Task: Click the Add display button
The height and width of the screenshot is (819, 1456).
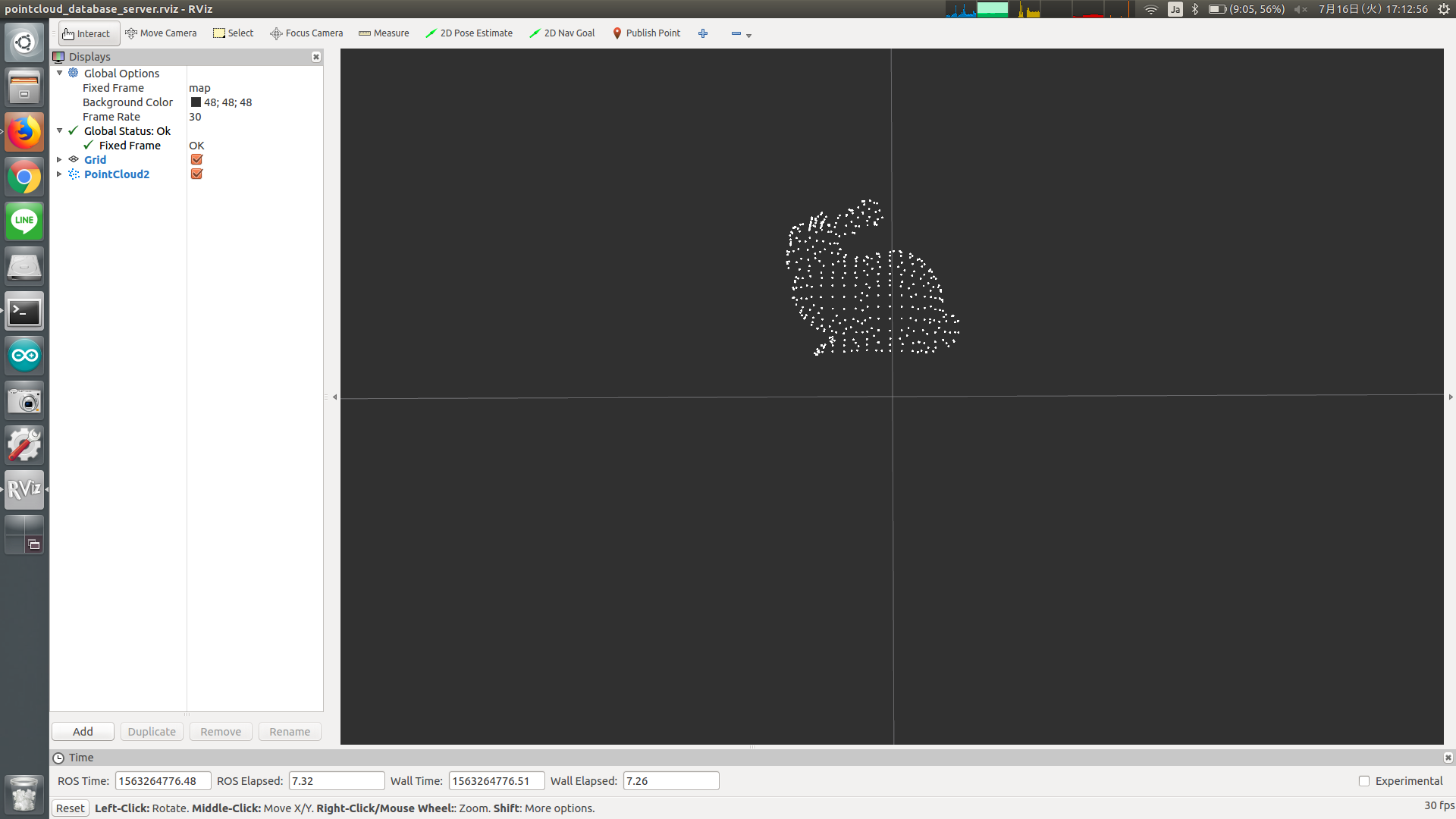Action: point(83,732)
